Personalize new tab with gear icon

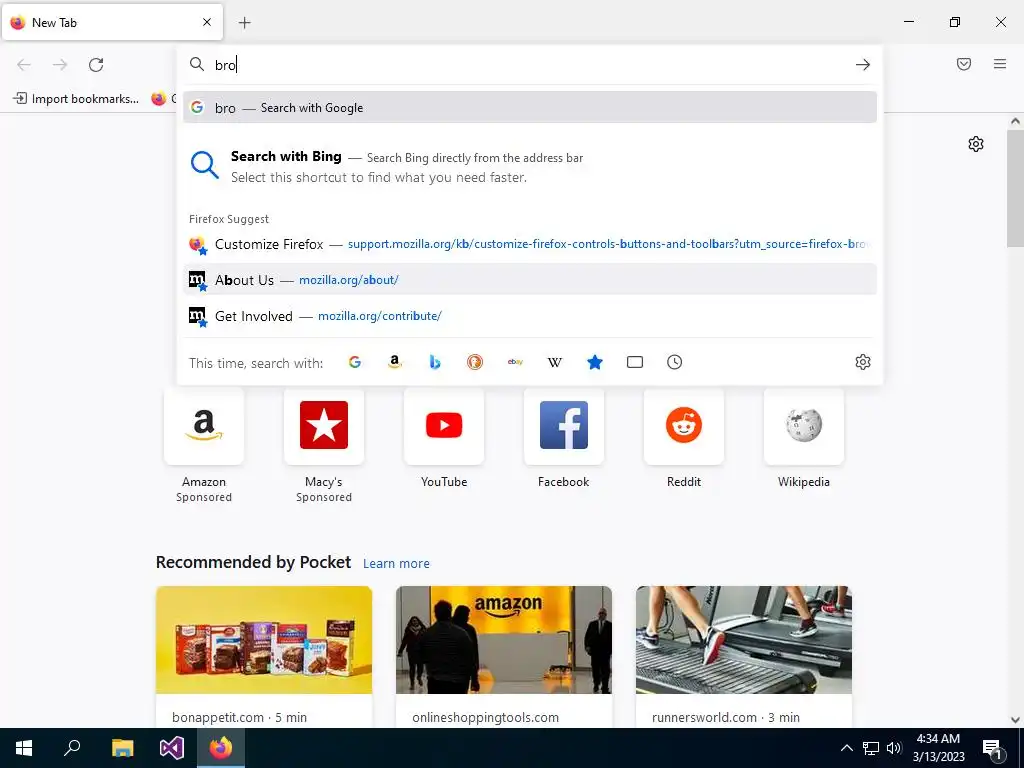(976, 144)
